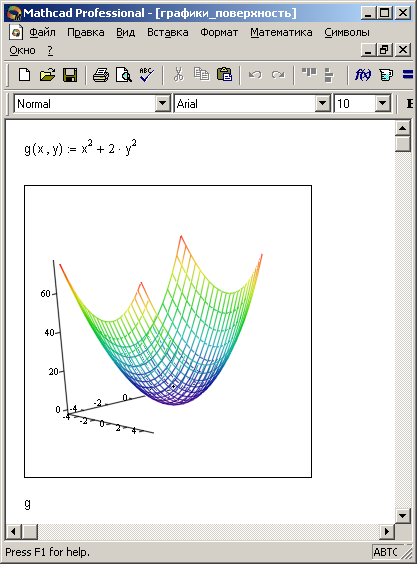This screenshot has width=417, height=564.
Task: Restore the inner document window
Action: tap(384, 50)
